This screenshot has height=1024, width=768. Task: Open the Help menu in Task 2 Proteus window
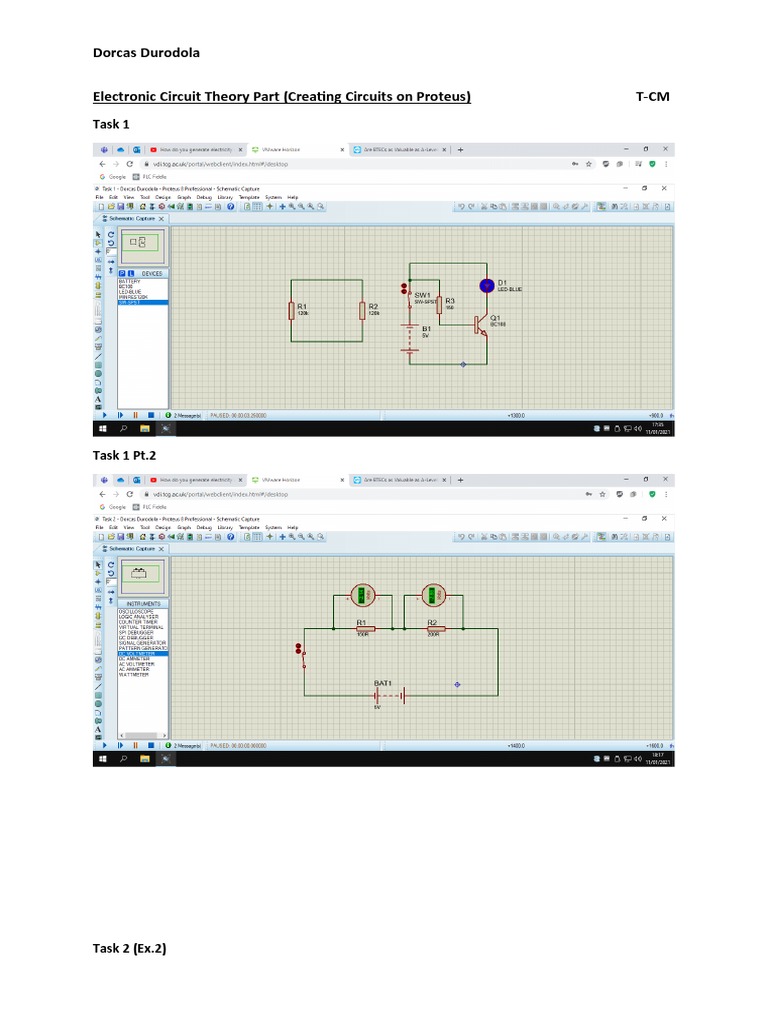click(293, 527)
